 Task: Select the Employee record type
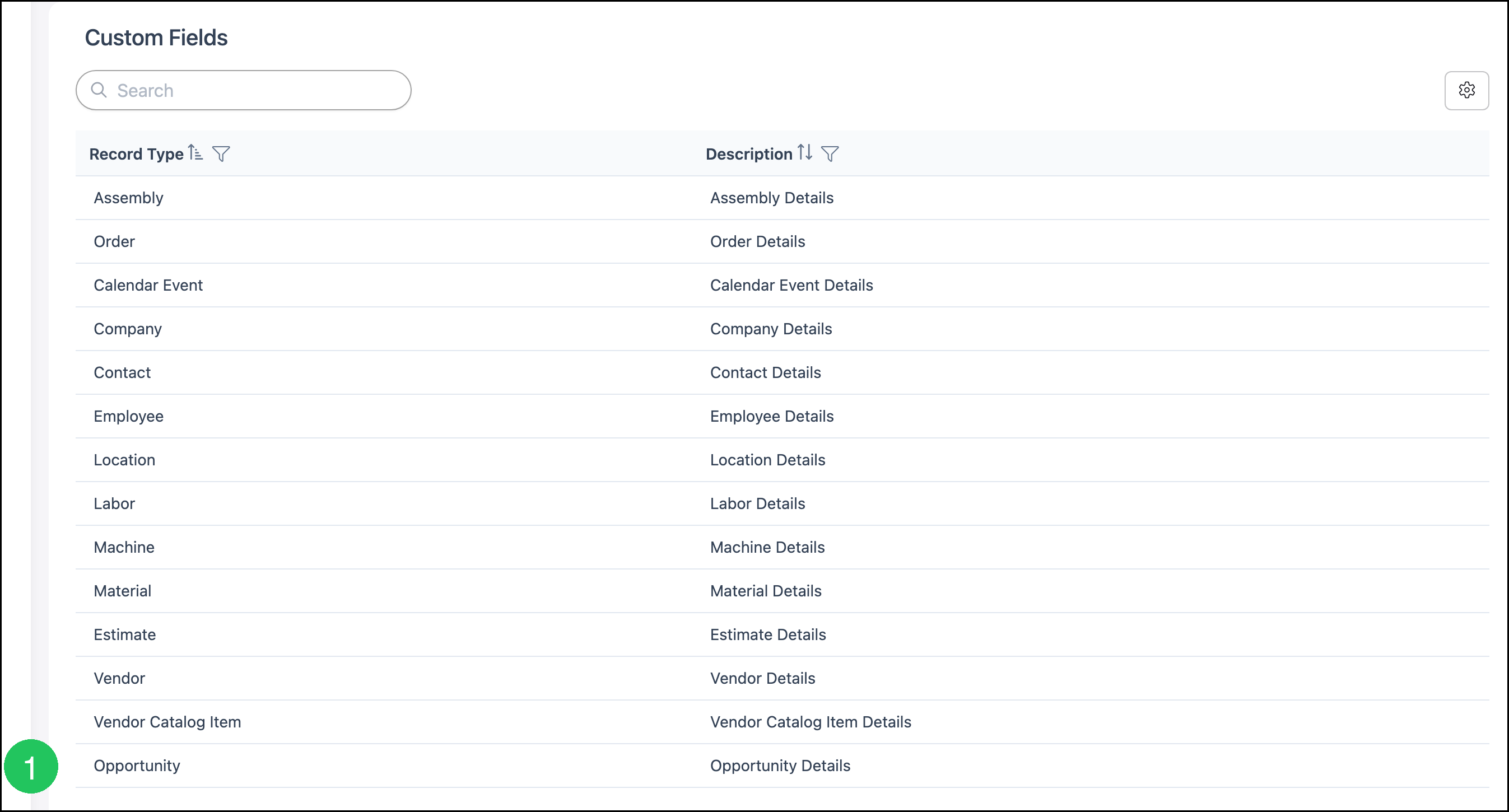tap(128, 417)
